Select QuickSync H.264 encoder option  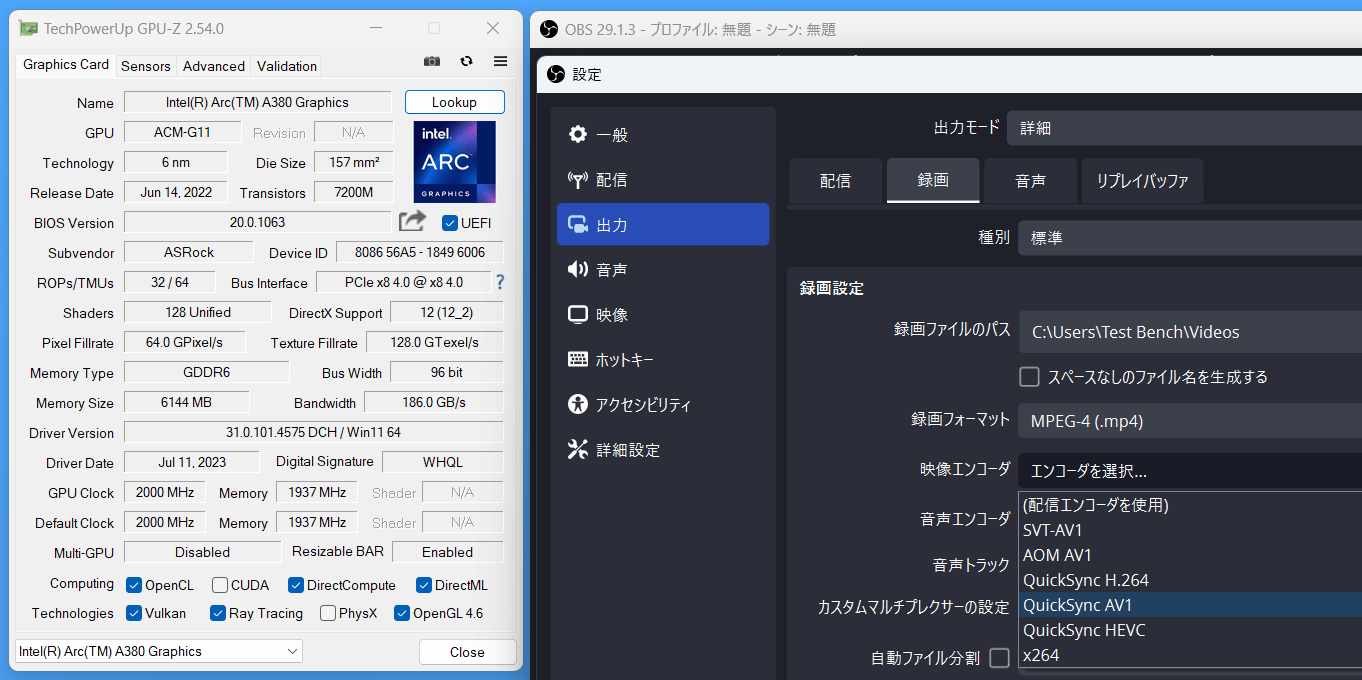pos(1190,580)
